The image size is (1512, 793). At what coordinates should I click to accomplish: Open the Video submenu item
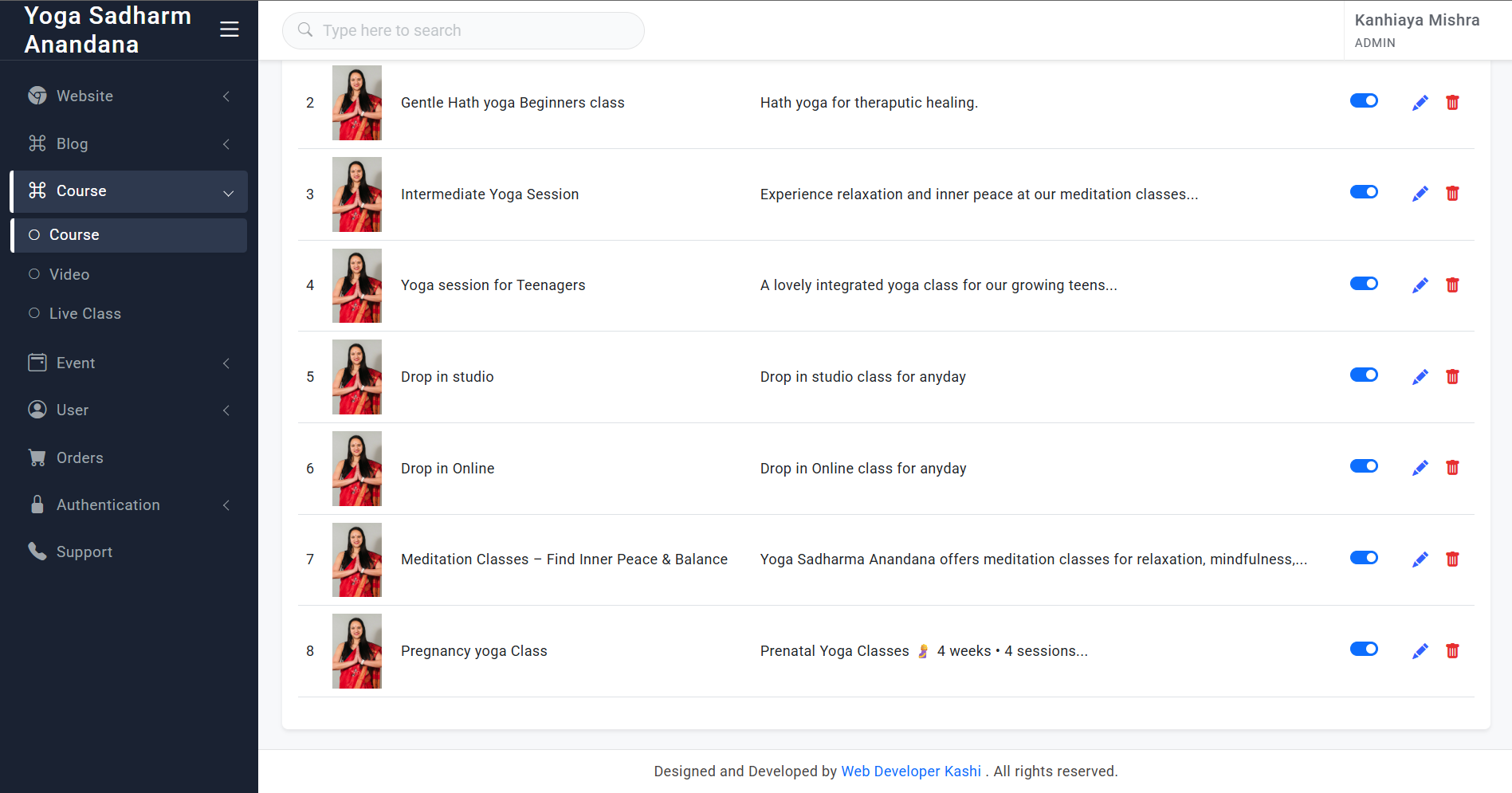coord(69,274)
